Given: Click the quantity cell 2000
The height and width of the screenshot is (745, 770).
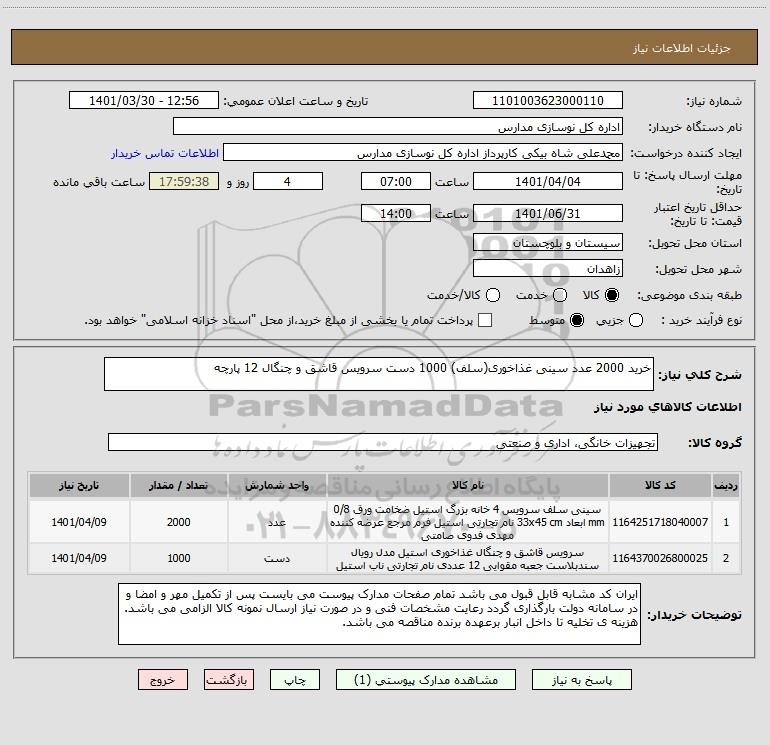Looking at the screenshot, I should tap(178, 522).
